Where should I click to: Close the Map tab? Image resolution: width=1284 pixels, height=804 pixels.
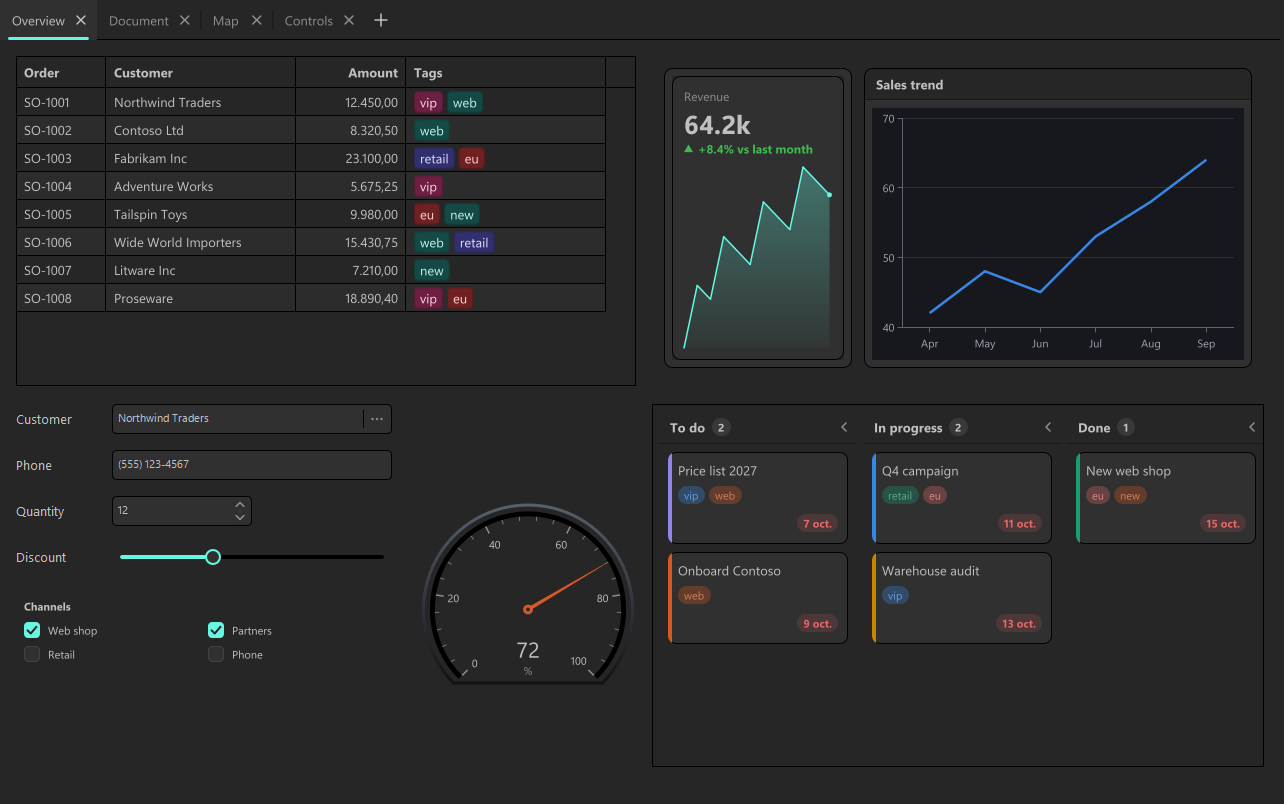[x=257, y=20]
